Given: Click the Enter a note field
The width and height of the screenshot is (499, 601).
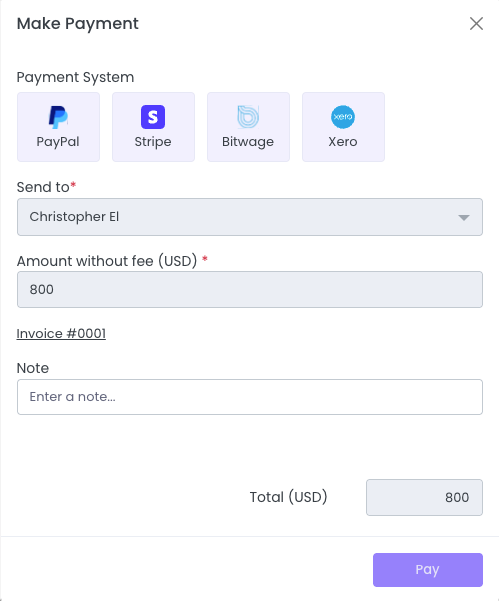Looking at the screenshot, I should tap(250, 397).
